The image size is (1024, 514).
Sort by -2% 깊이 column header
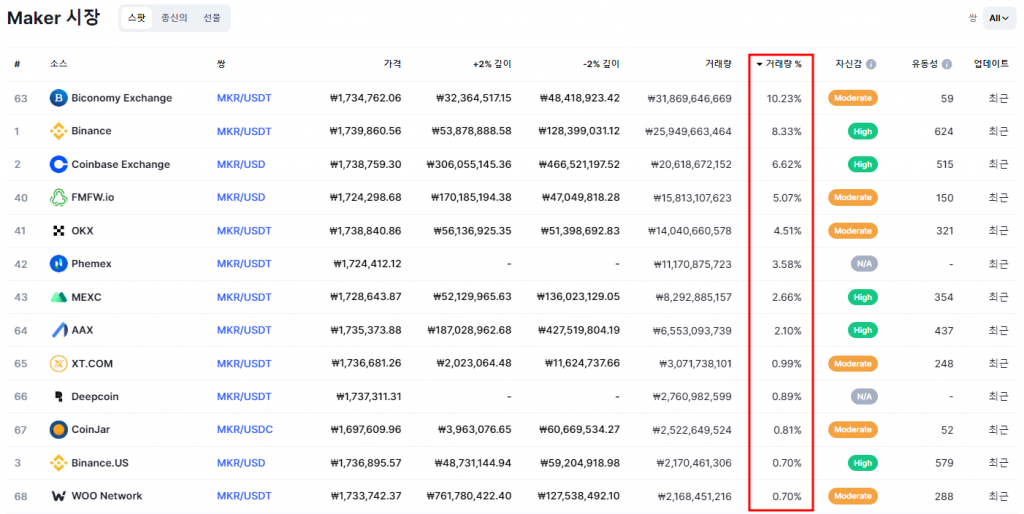(601, 64)
